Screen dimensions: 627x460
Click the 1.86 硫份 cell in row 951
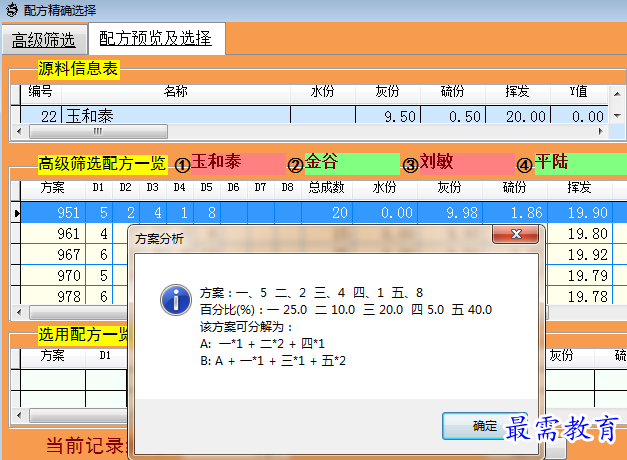tap(515, 212)
